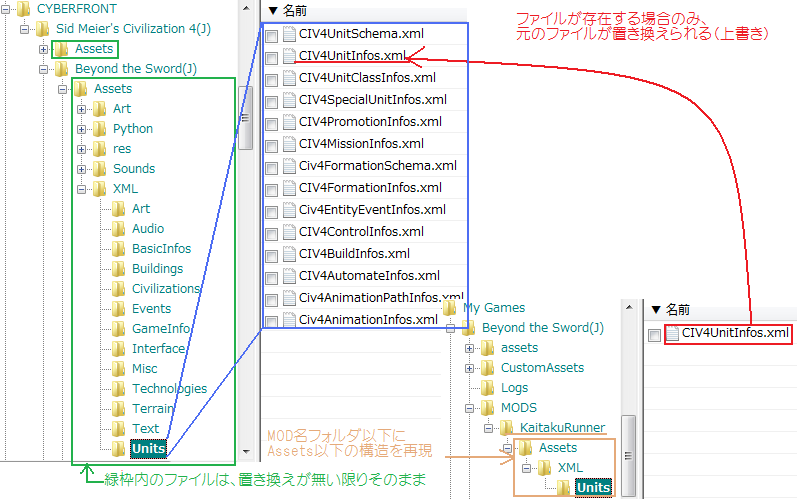The image size is (800, 500).
Task: Select the Logs folder in tree
Action: pos(514,388)
